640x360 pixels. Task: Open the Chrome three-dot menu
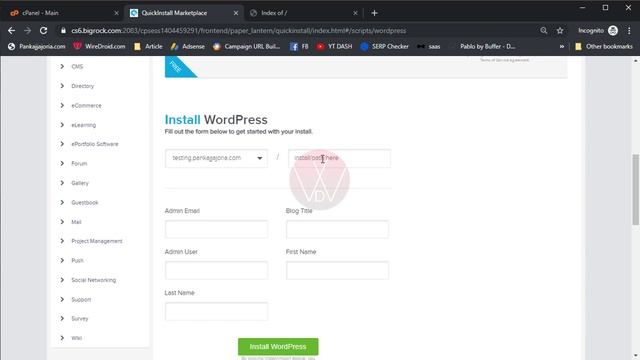629,31
